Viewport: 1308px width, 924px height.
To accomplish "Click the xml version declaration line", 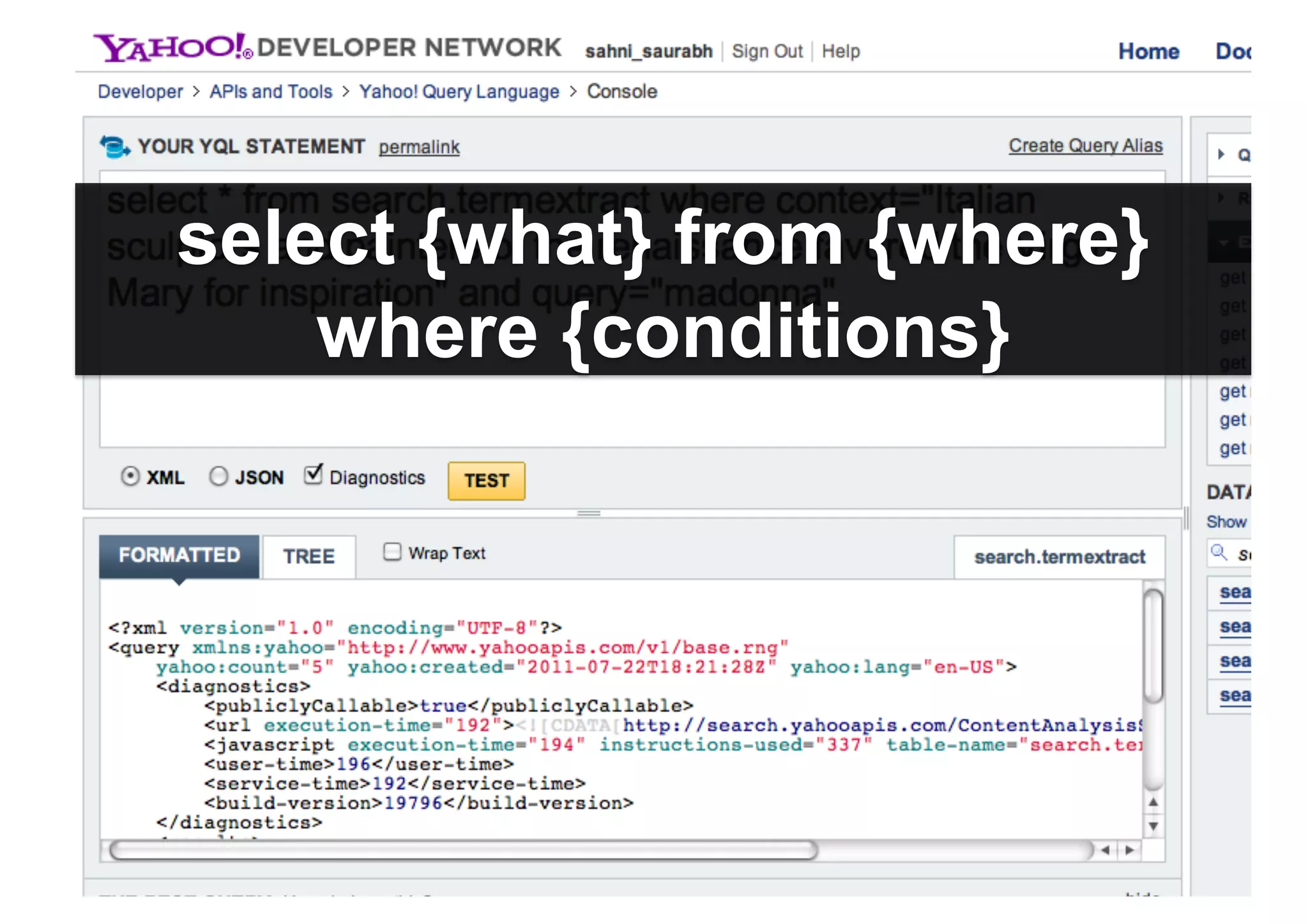I will click(x=335, y=628).
